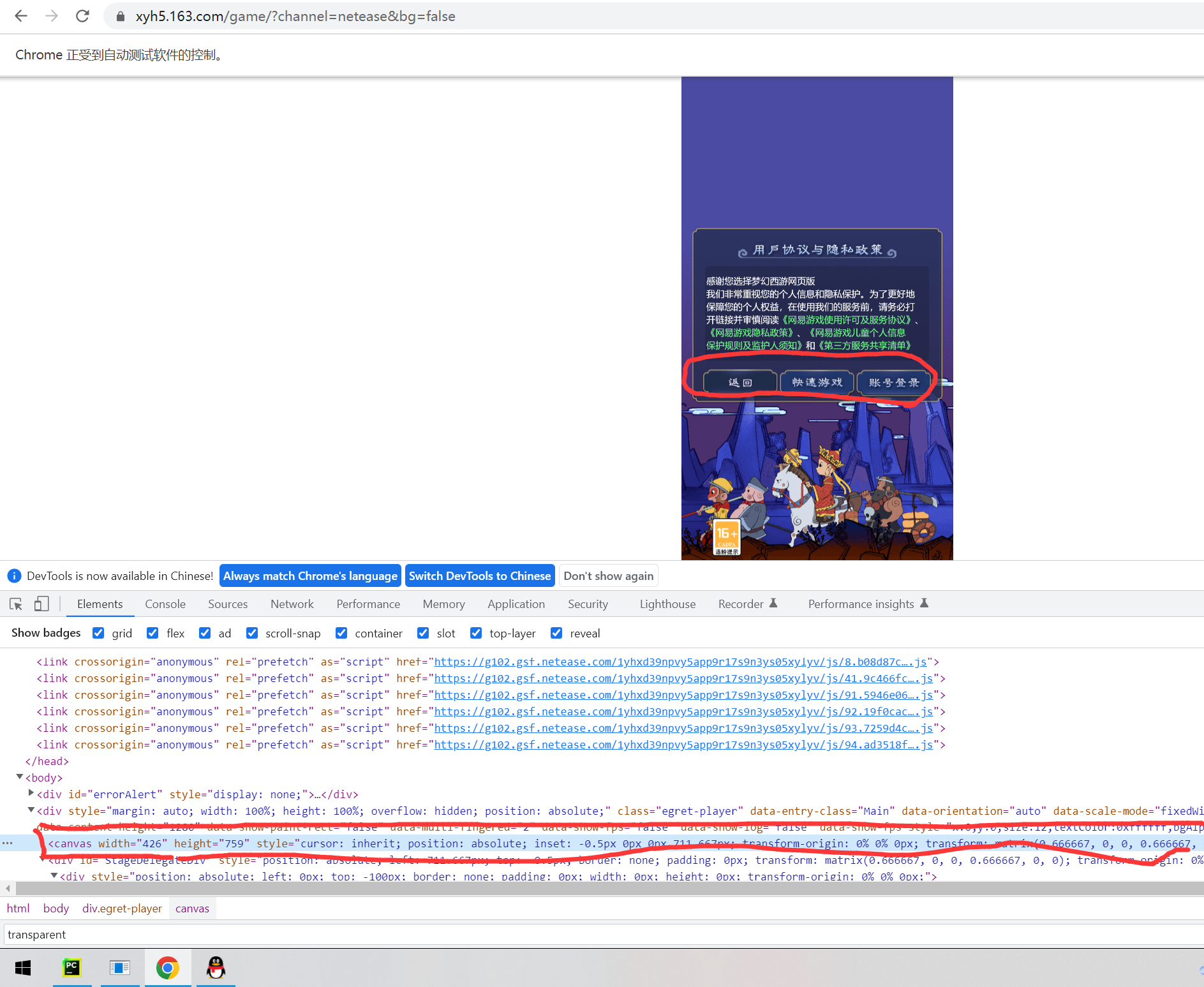Open the js/92.19f0cac script link

[x=683, y=711]
